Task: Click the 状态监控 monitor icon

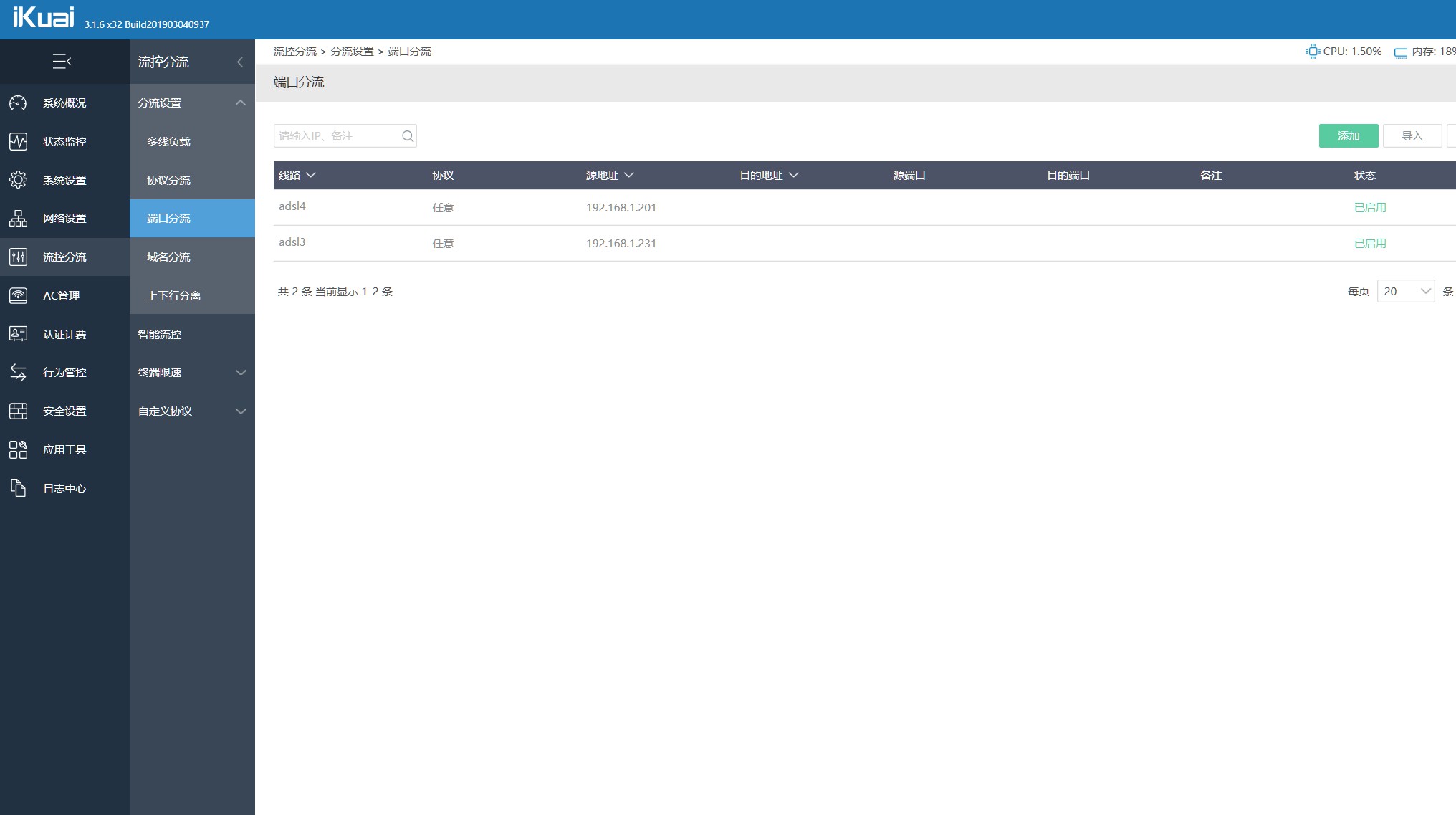Action: [19, 142]
